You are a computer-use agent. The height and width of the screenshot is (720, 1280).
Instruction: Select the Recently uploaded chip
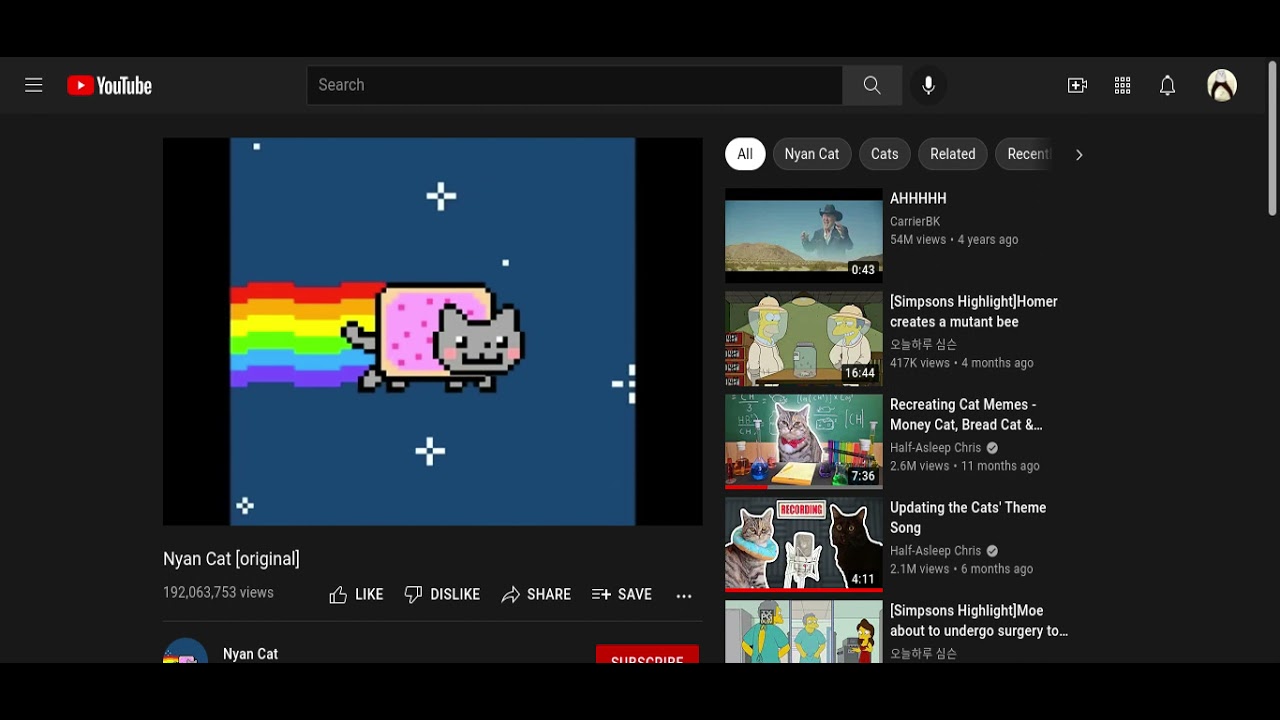pos(1024,154)
